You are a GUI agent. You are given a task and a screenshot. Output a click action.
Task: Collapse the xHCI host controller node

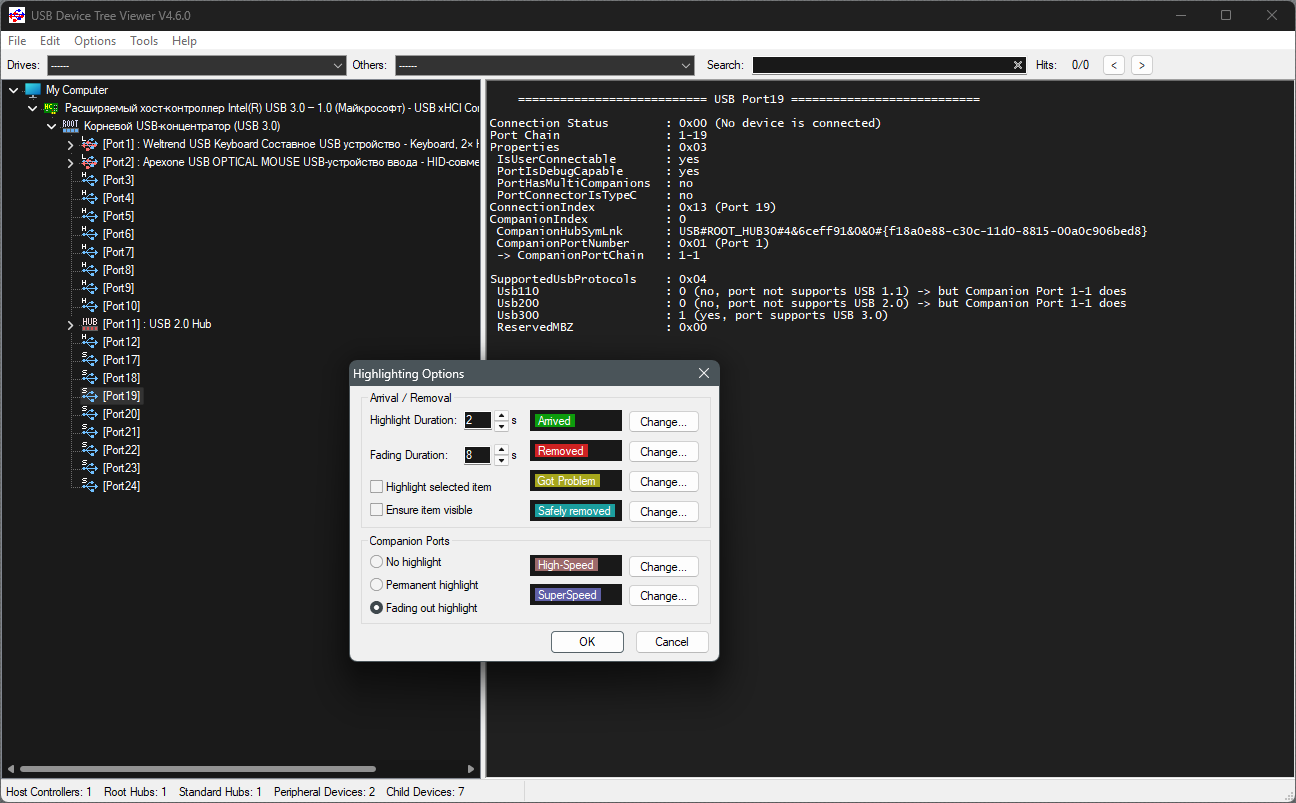(x=33, y=108)
